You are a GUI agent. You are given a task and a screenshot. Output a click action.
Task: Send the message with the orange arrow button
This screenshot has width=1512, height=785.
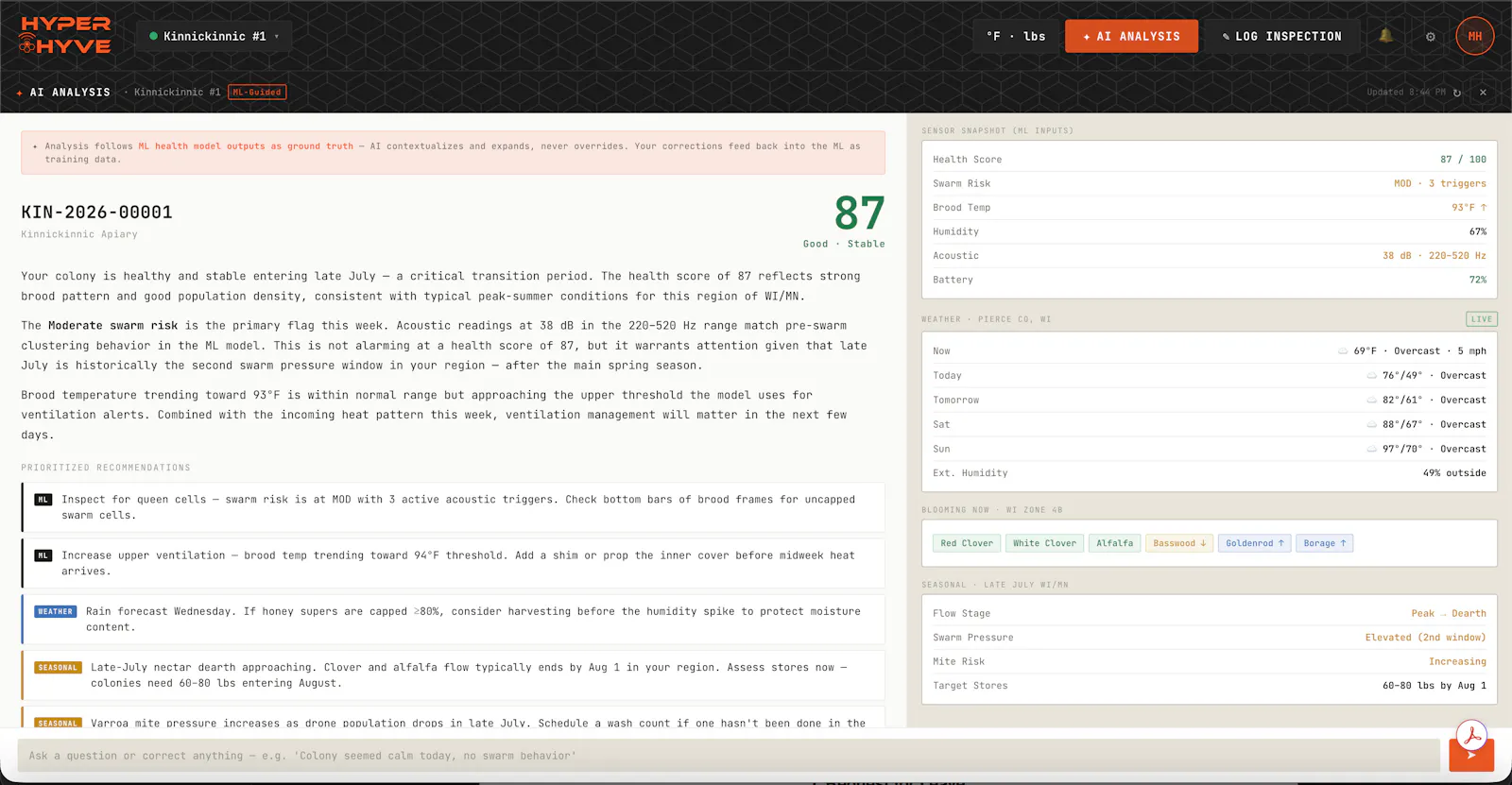coord(1471,756)
